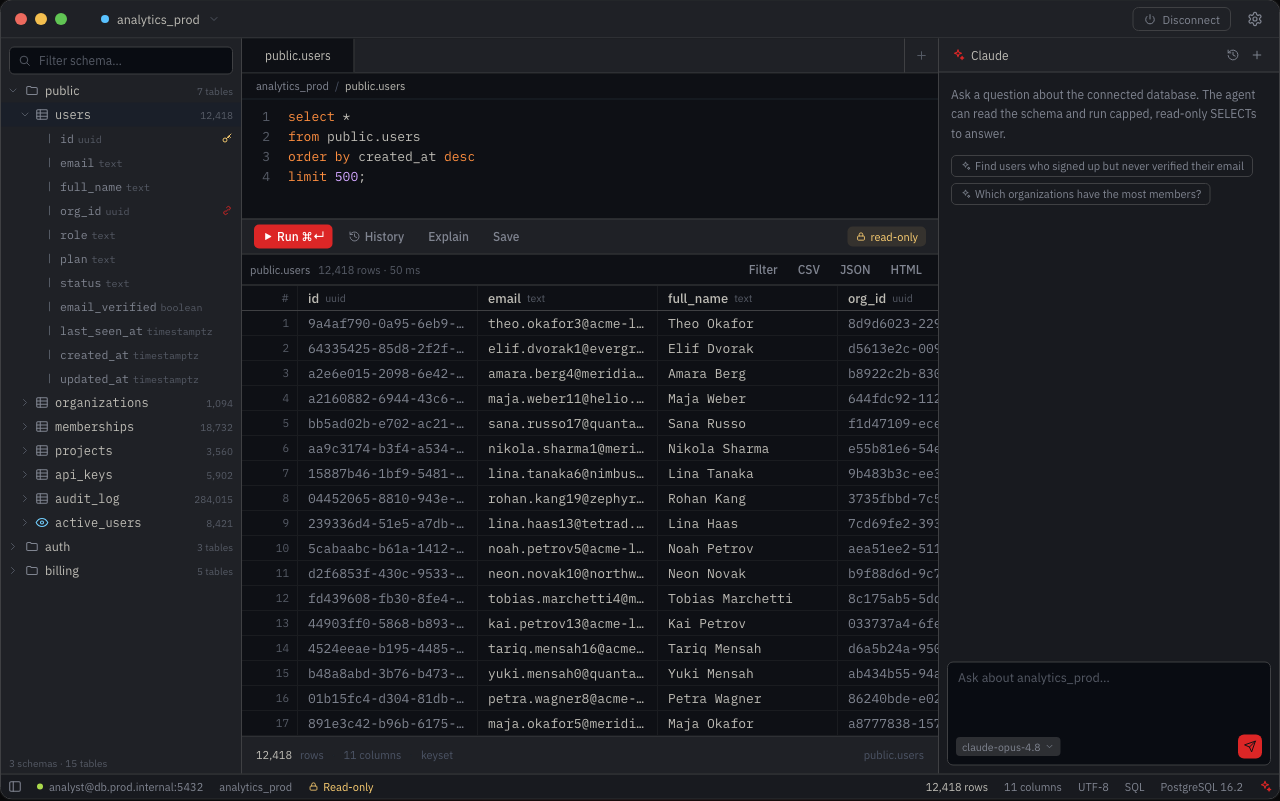Export results as CSV

click(x=809, y=270)
